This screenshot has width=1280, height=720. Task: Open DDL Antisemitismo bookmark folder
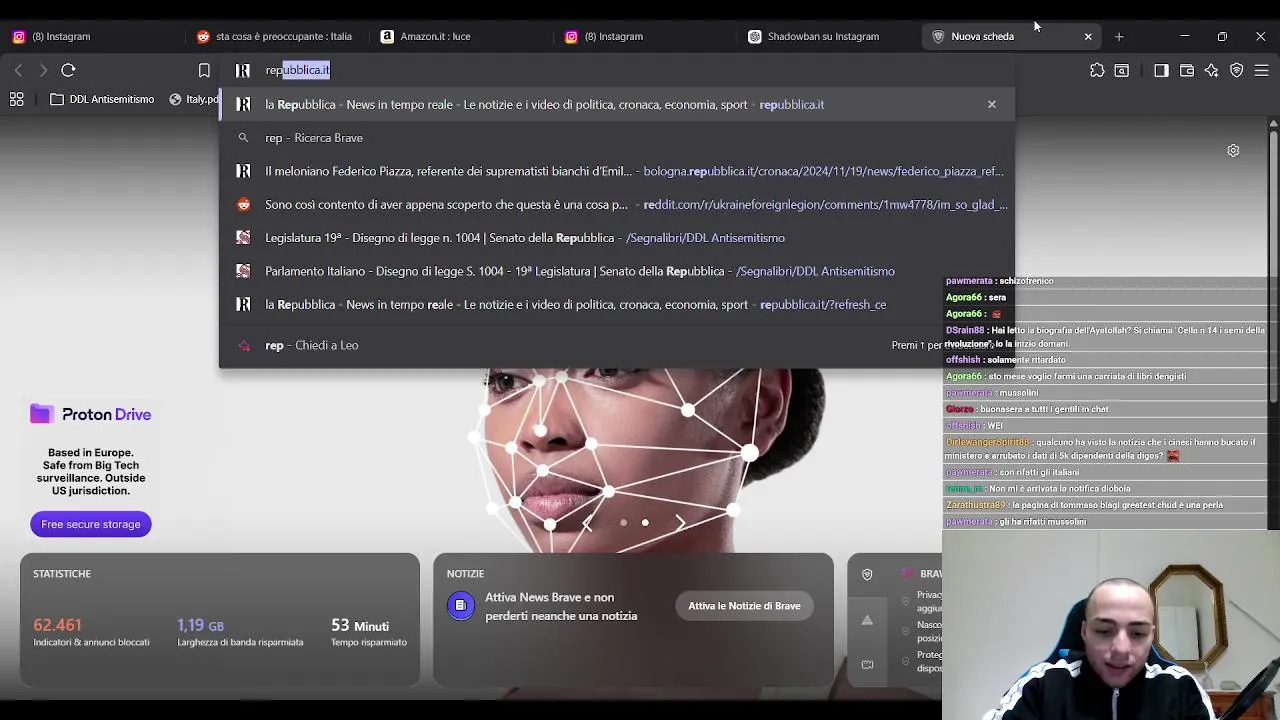(x=102, y=99)
